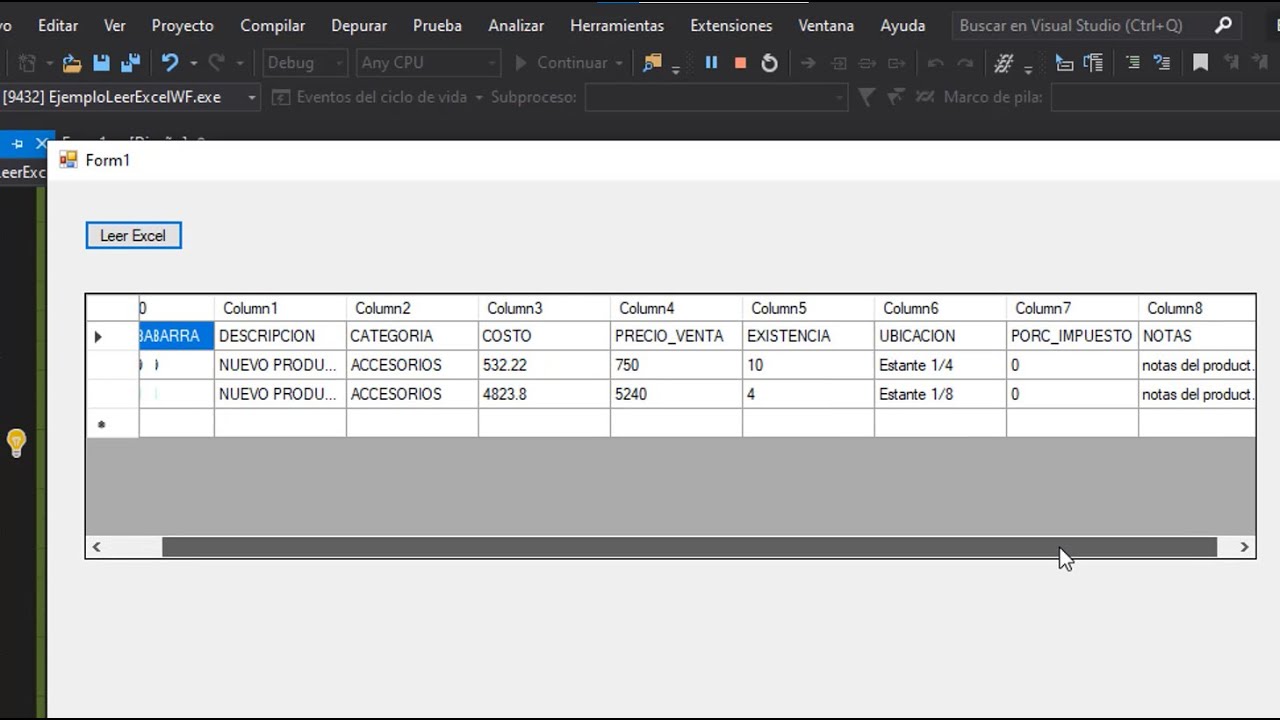
Task: Click the thread filter funnel icon
Action: point(867,97)
